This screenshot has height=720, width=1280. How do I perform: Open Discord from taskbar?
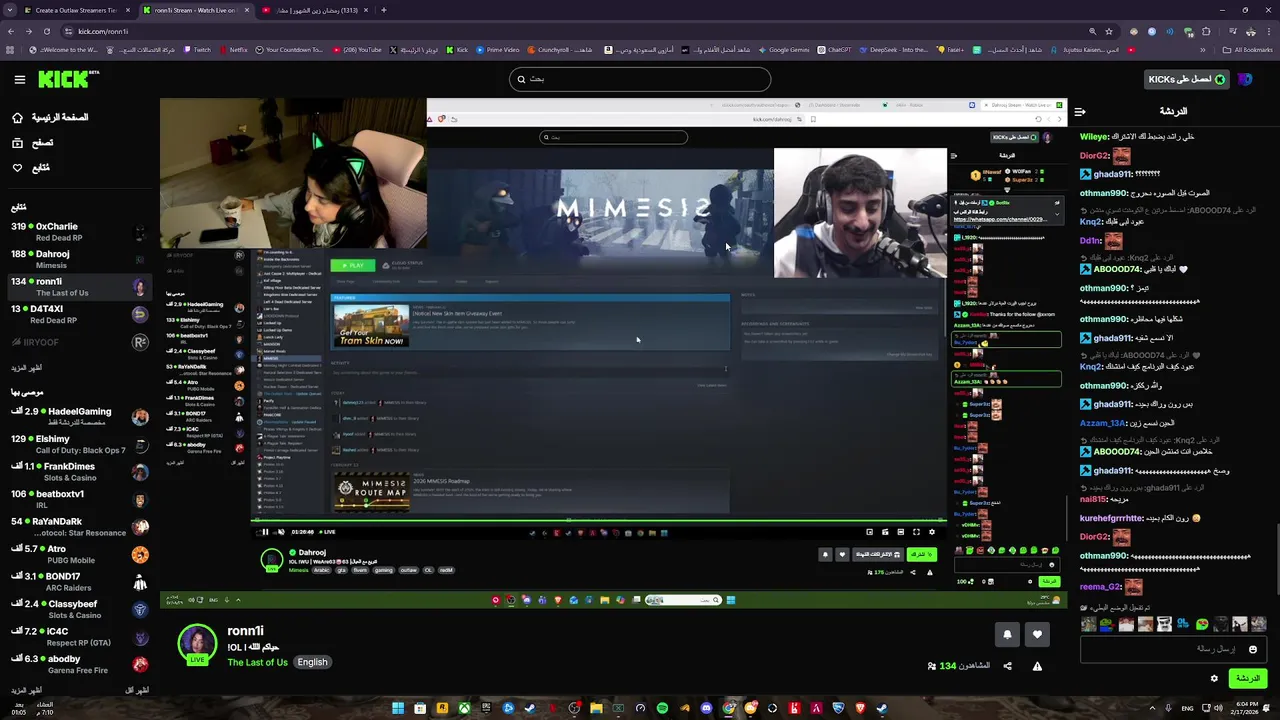[706, 708]
